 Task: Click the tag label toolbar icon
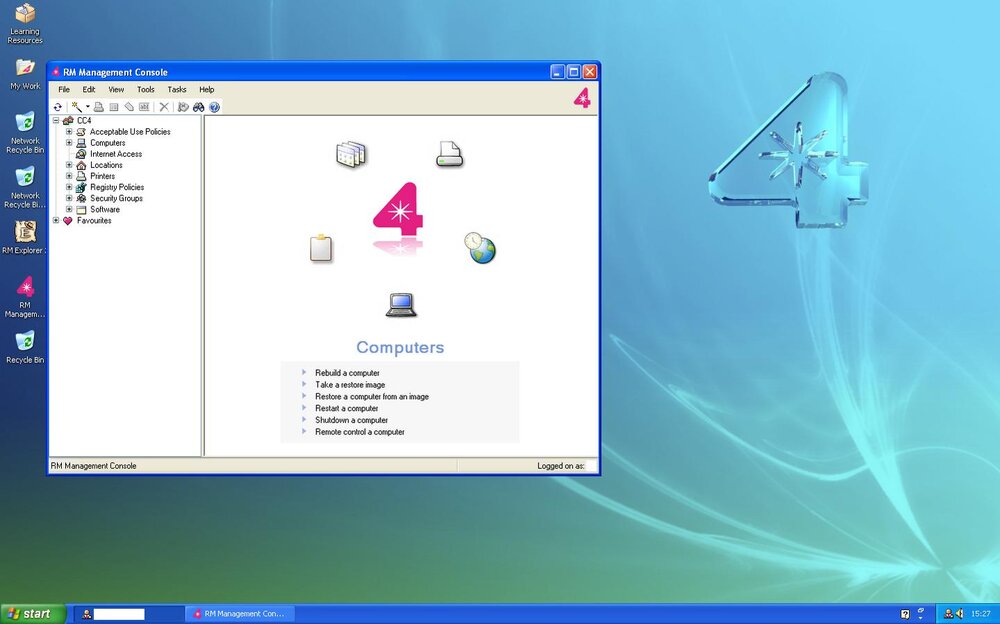[x=129, y=107]
